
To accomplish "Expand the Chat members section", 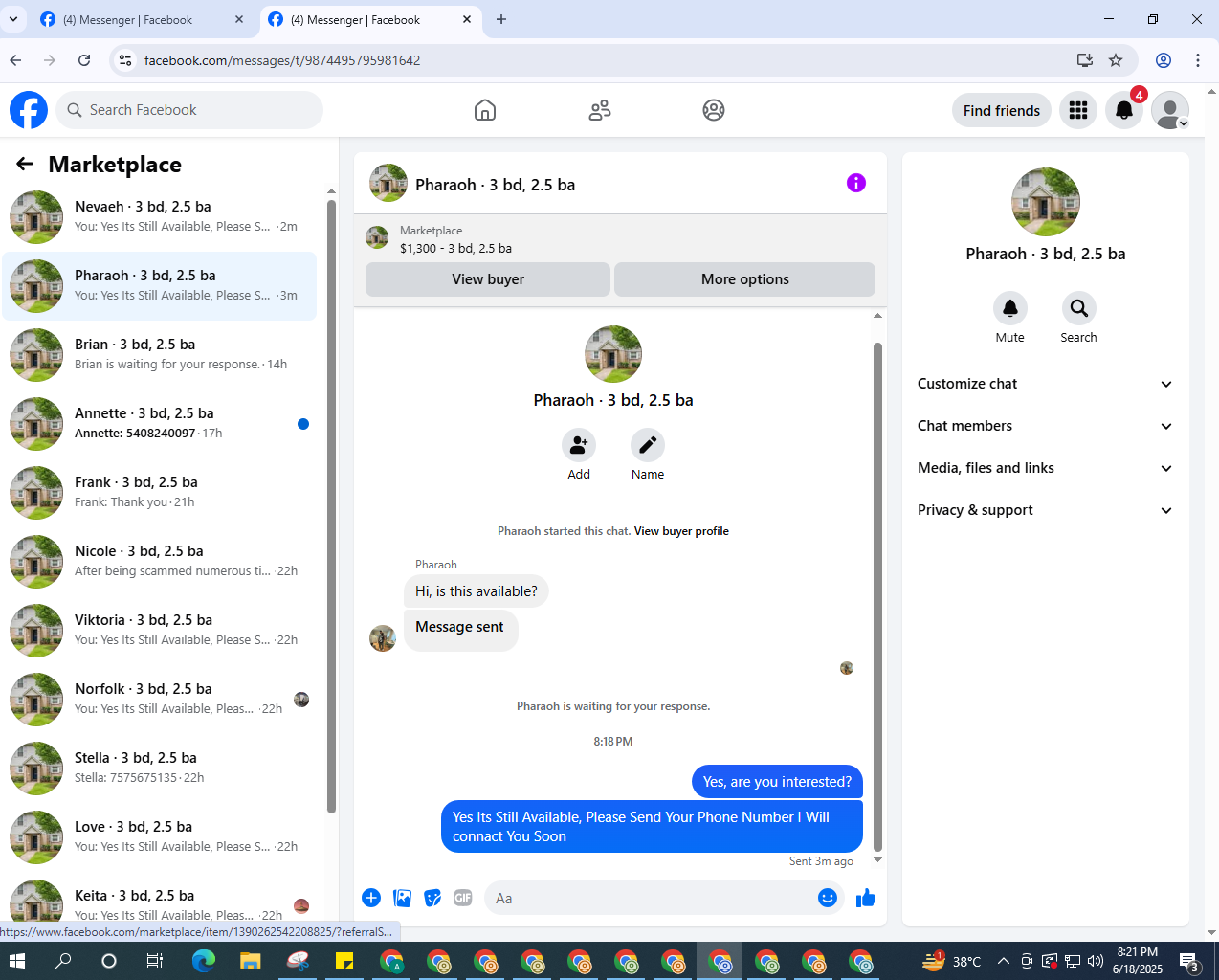I will [1045, 426].
